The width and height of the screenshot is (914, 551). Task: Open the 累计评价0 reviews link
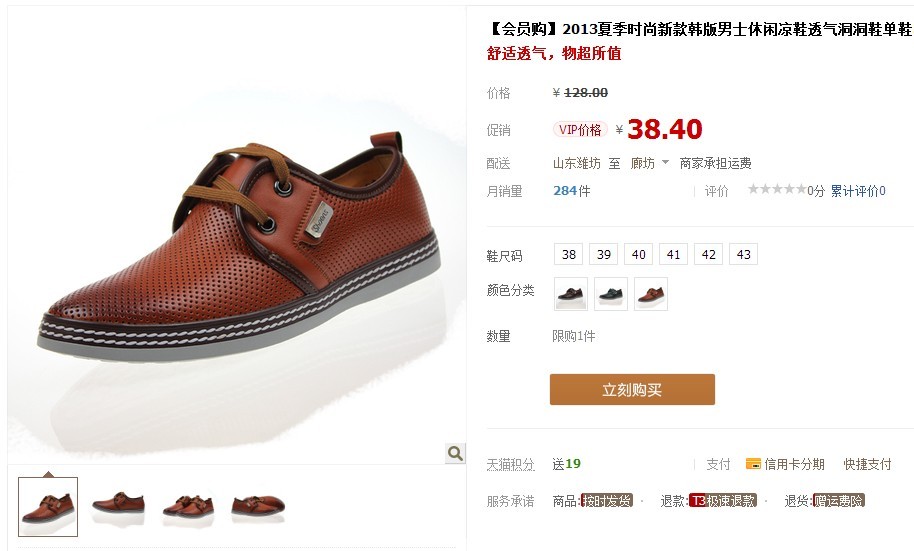tap(858, 191)
